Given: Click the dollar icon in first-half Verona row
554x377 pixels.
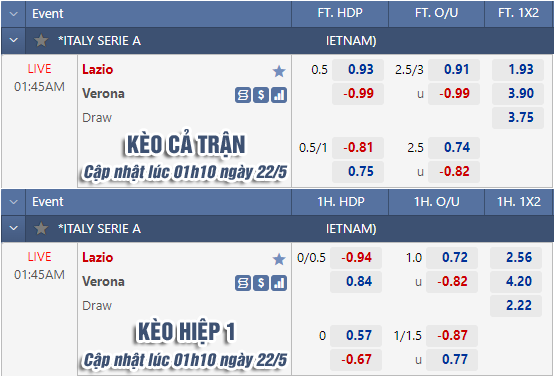Looking at the screenshot, I should coord(261,283).
